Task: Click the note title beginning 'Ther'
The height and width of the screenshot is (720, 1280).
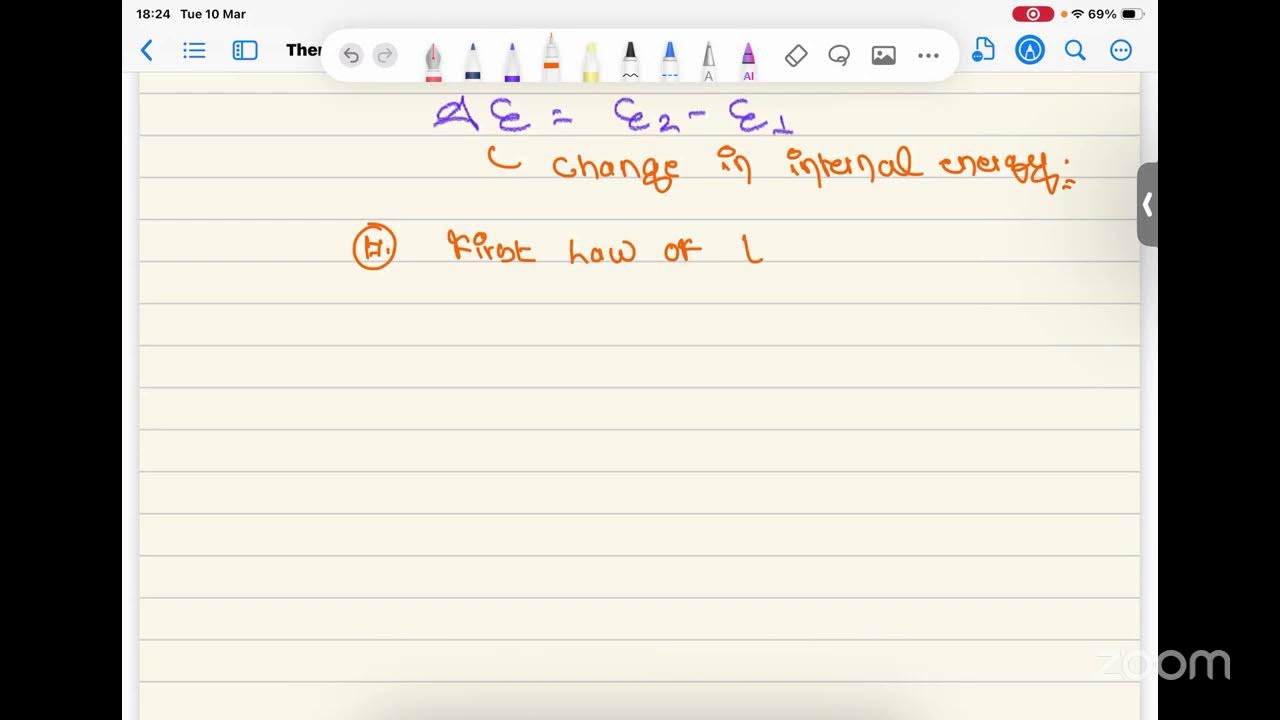Action: (304, 50)
